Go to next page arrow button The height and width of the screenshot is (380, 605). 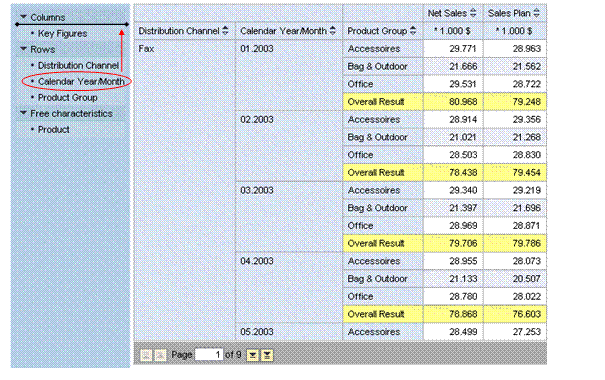253,355
